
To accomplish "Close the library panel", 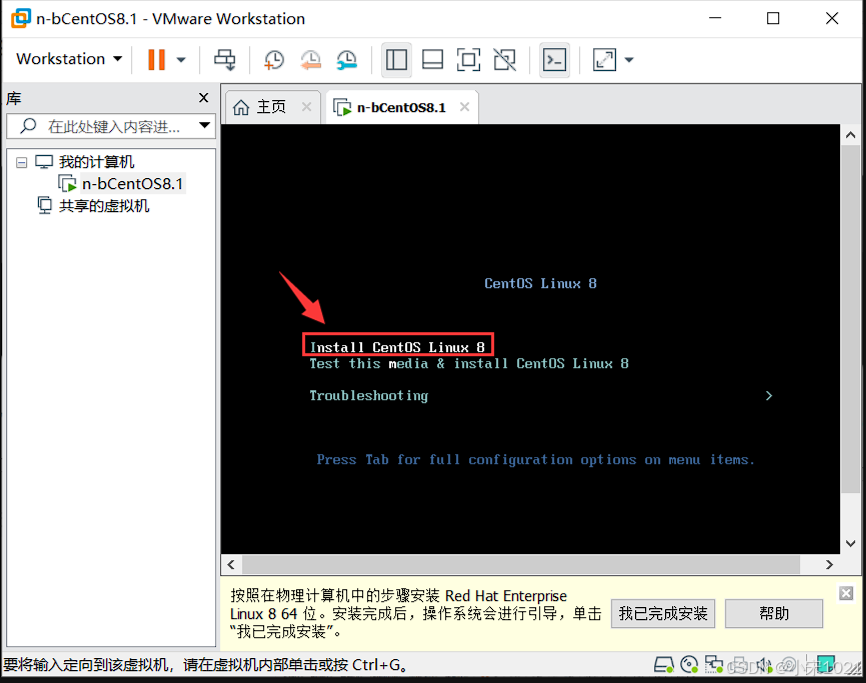I will [x=203, y=98].
